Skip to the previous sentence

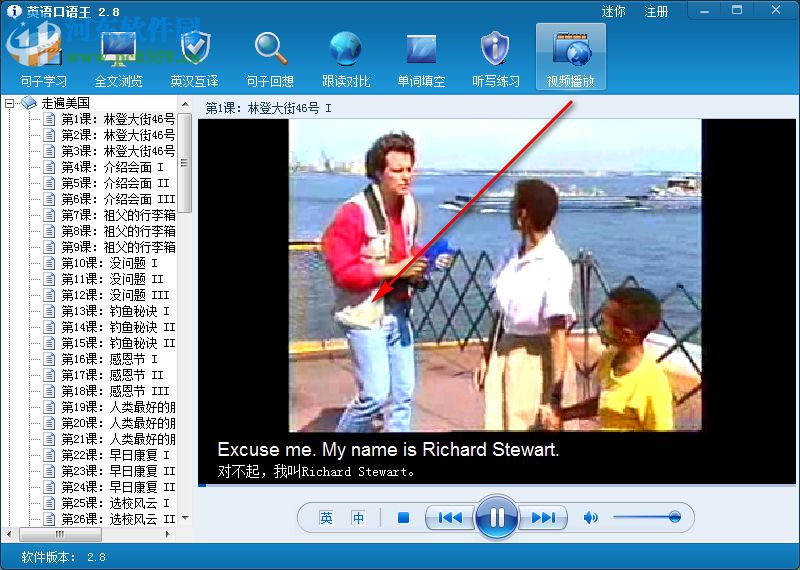(451, 518)
